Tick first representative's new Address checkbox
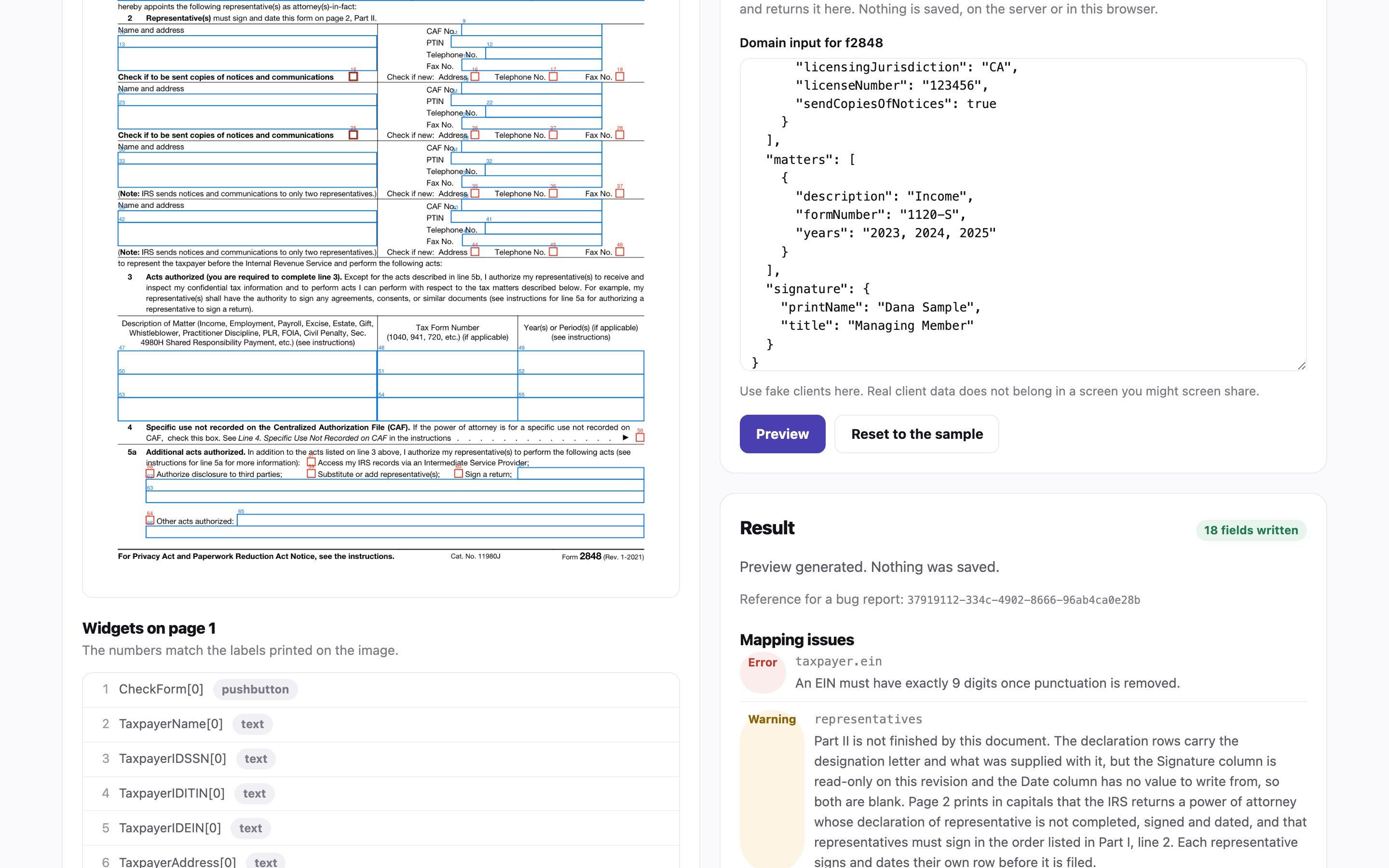Viewport: 1389px width, 868px height. [x=475, y=76]
